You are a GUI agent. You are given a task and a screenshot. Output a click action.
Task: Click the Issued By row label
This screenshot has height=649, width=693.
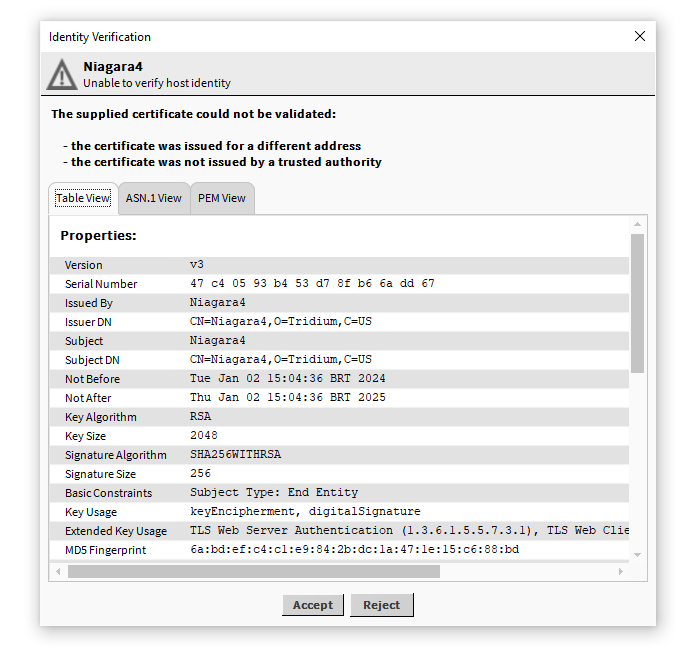89,303
